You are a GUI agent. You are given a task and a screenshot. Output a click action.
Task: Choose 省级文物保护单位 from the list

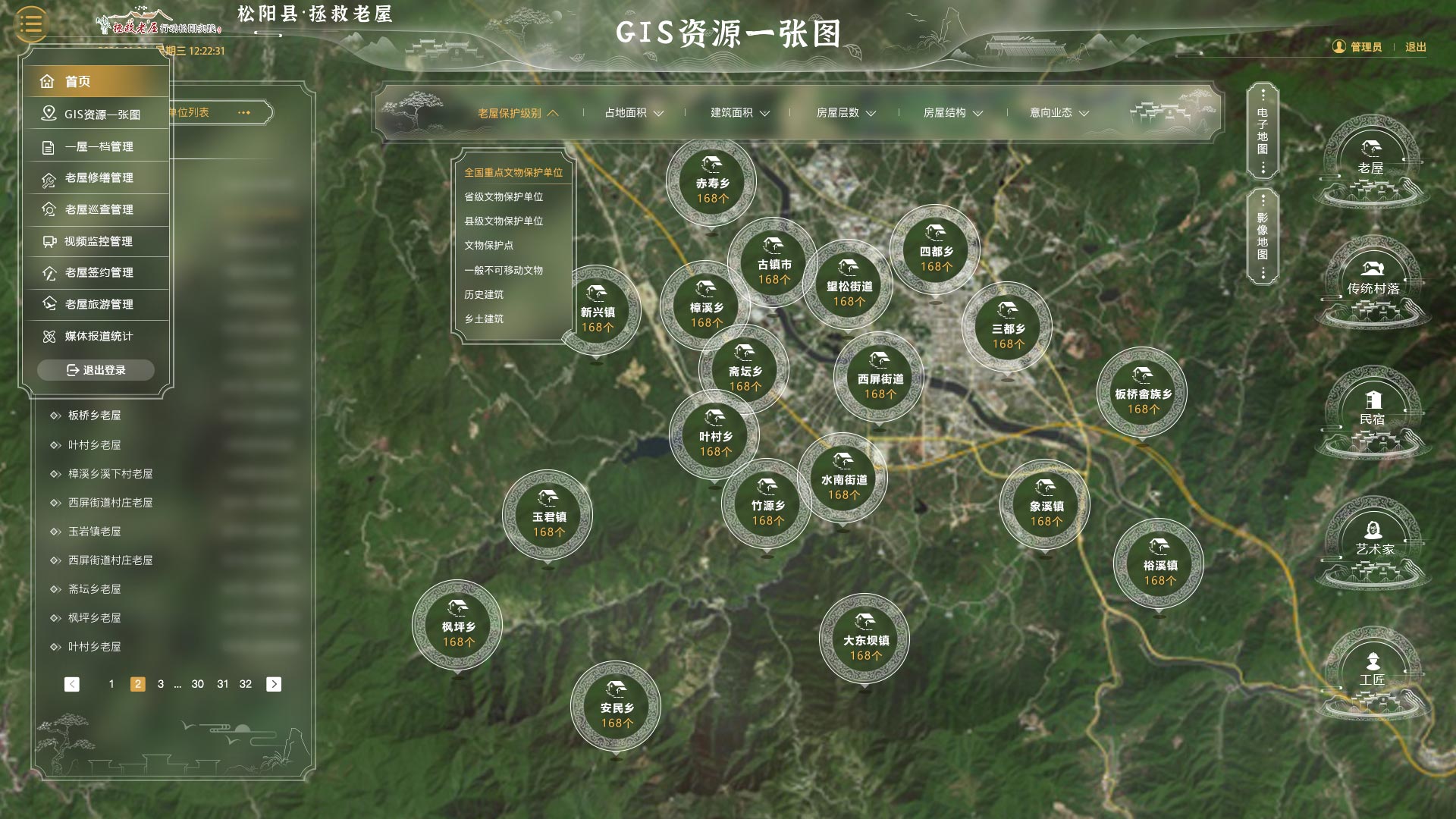[504, 197]
